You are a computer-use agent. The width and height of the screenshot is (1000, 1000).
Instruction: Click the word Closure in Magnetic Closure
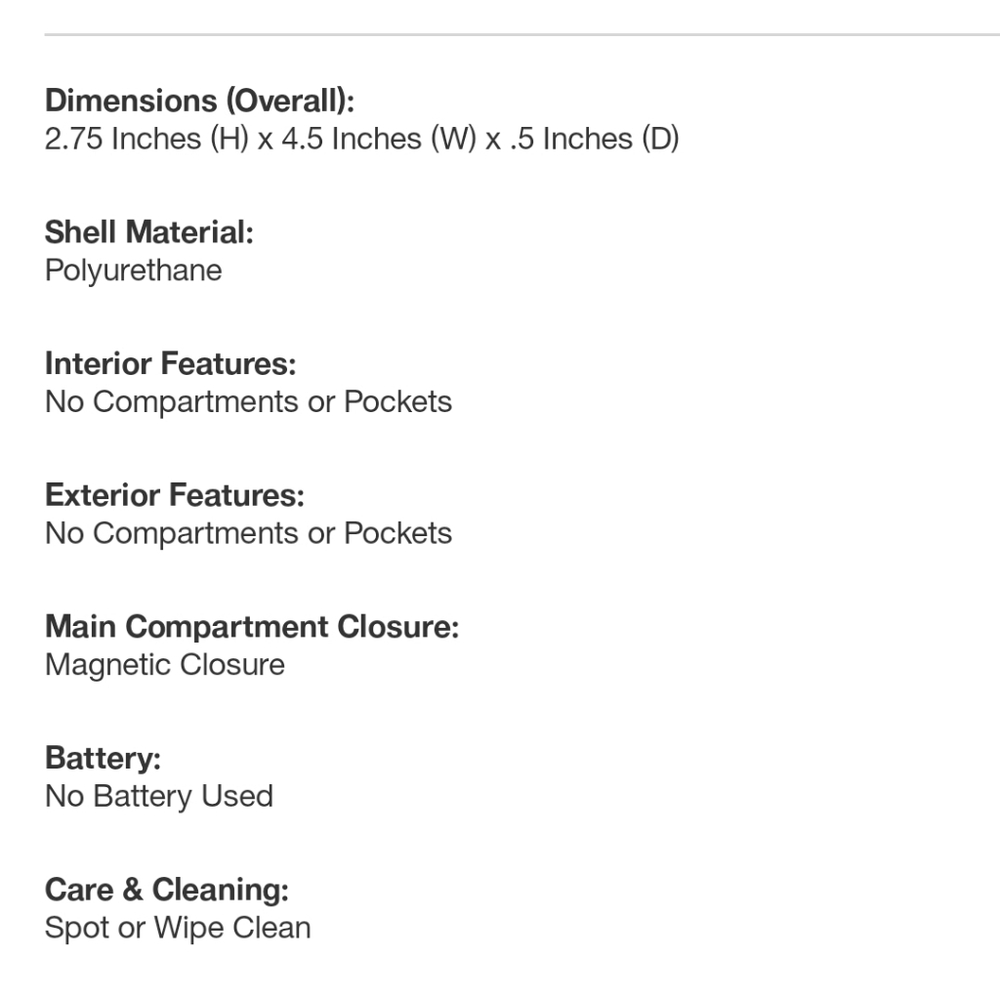pyautogui.click(x=232, y=665)
